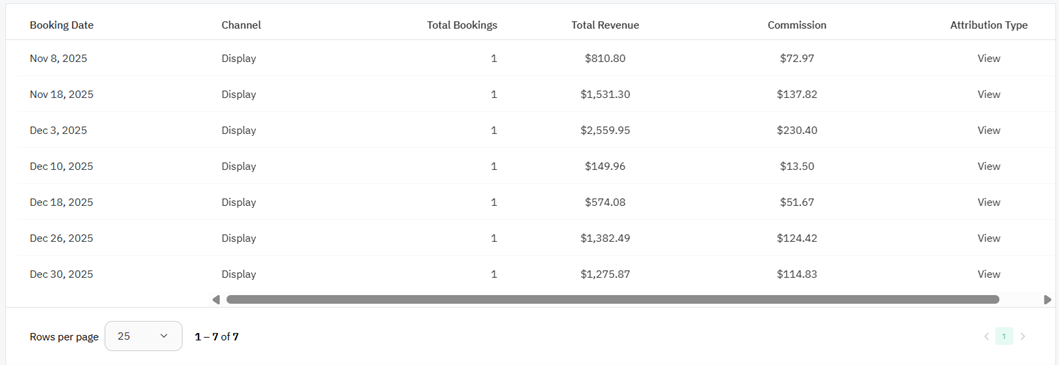Screen dimensions: 1059x365
Task: Click the $51.67 commission cell
Action: point(797,202)
